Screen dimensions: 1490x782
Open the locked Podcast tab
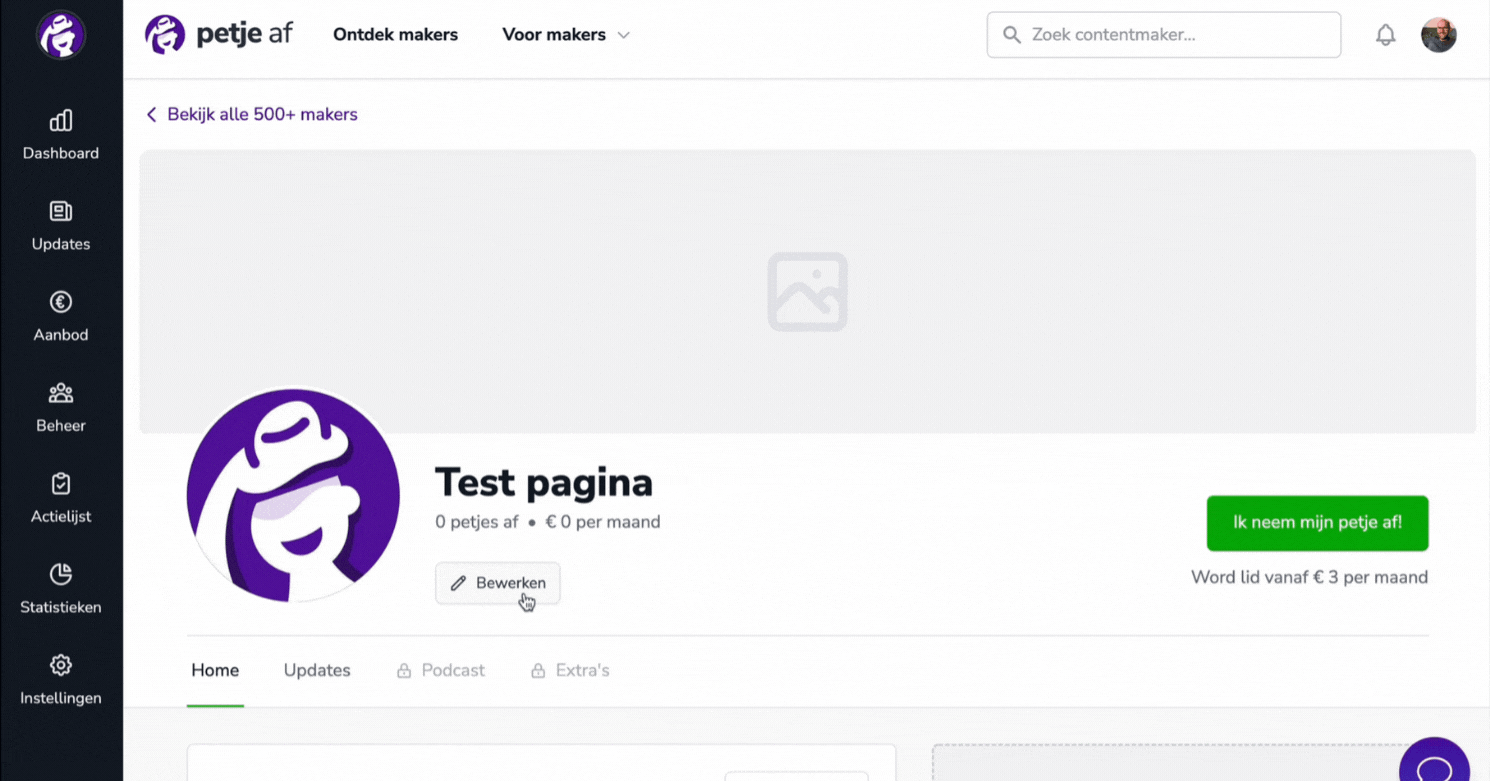(x=441, y=671)
